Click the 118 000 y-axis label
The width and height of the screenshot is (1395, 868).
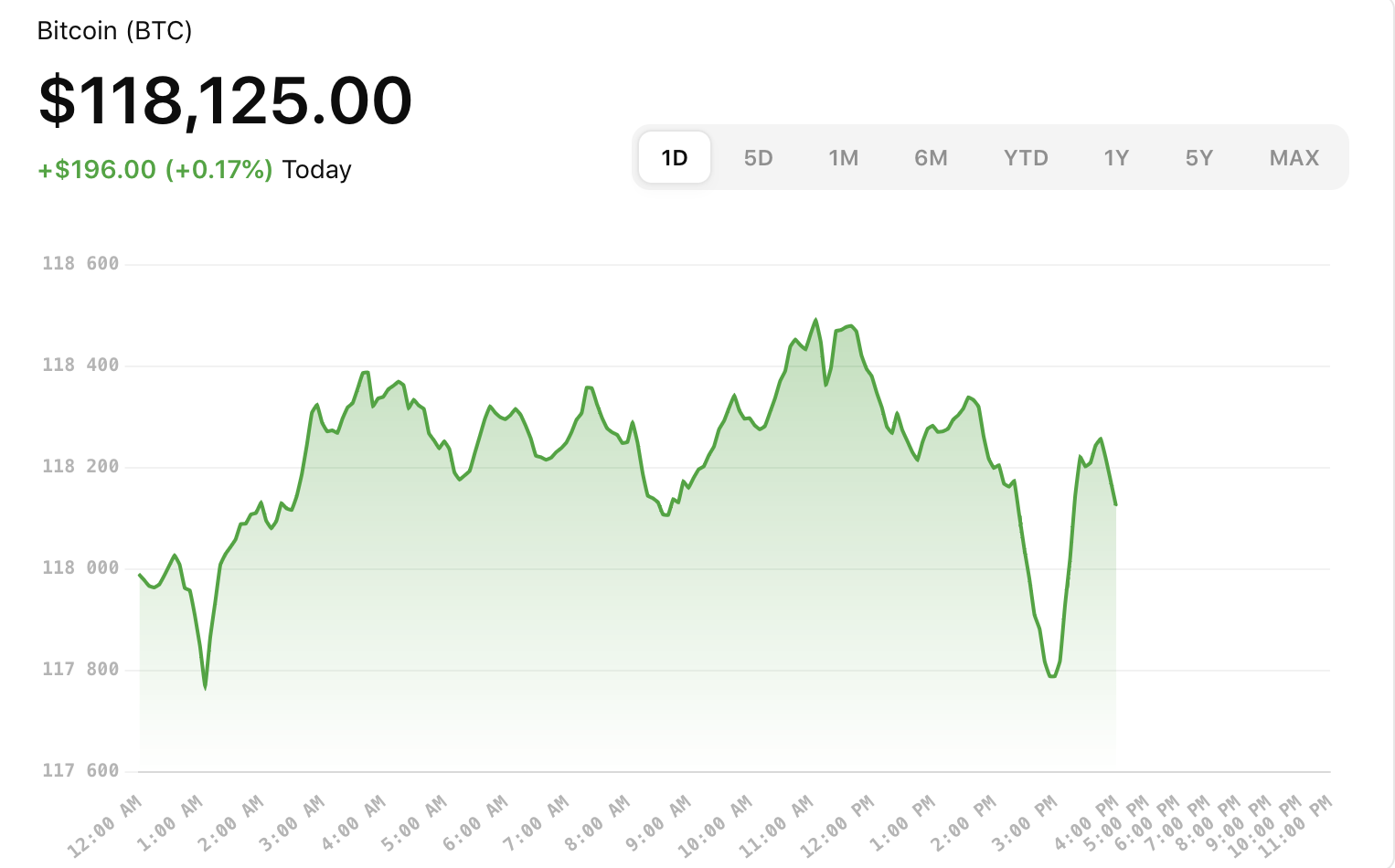pyautogui.click(x=80, y=568)
